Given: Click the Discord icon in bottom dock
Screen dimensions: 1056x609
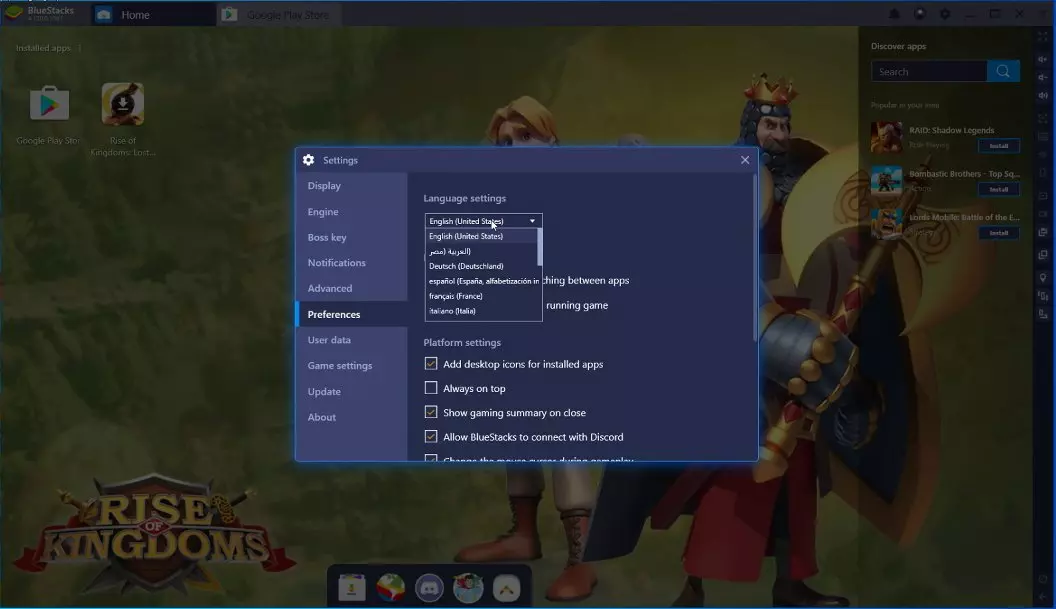Looking at the screenshot, I should (x=429, y=588).
